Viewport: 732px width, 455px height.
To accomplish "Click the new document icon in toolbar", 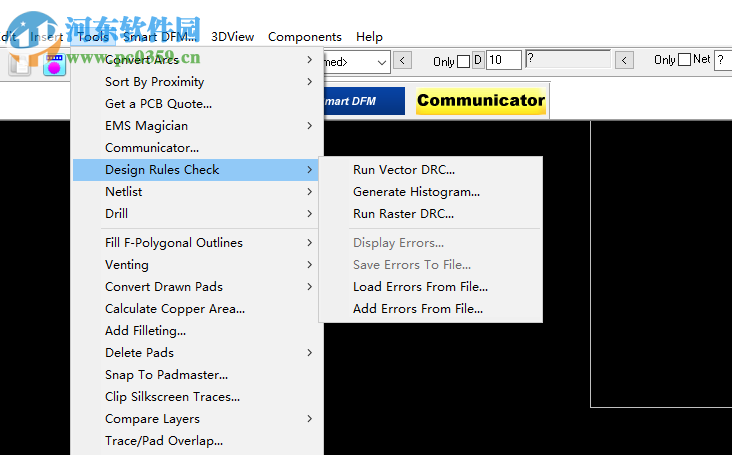I will tap(20, 65).
